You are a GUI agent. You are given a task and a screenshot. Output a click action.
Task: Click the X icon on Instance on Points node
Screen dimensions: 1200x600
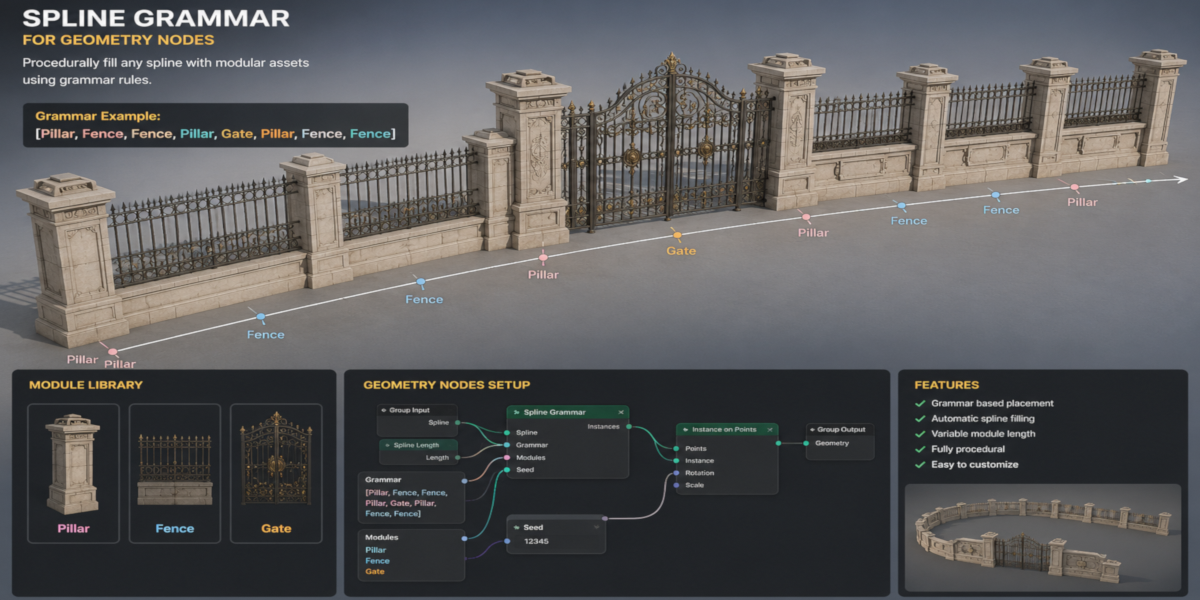(x=770, y=430)
